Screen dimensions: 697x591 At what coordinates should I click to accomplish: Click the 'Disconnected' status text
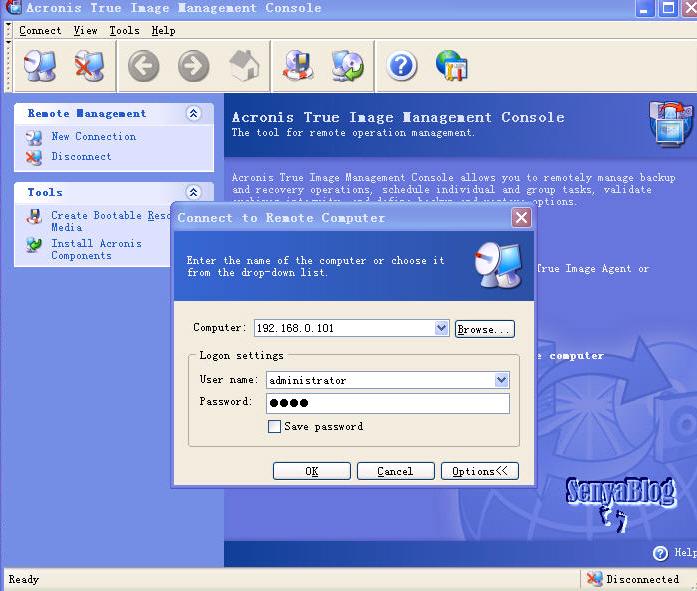[642, 579]
